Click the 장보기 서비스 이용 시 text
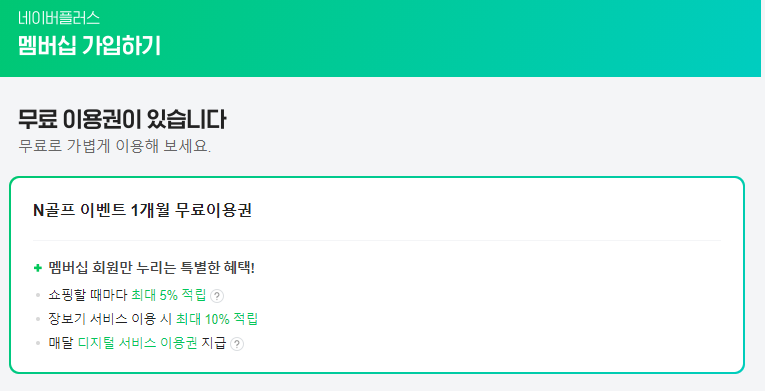This screenshot has height=391, width=765. [x=110, y=319]
